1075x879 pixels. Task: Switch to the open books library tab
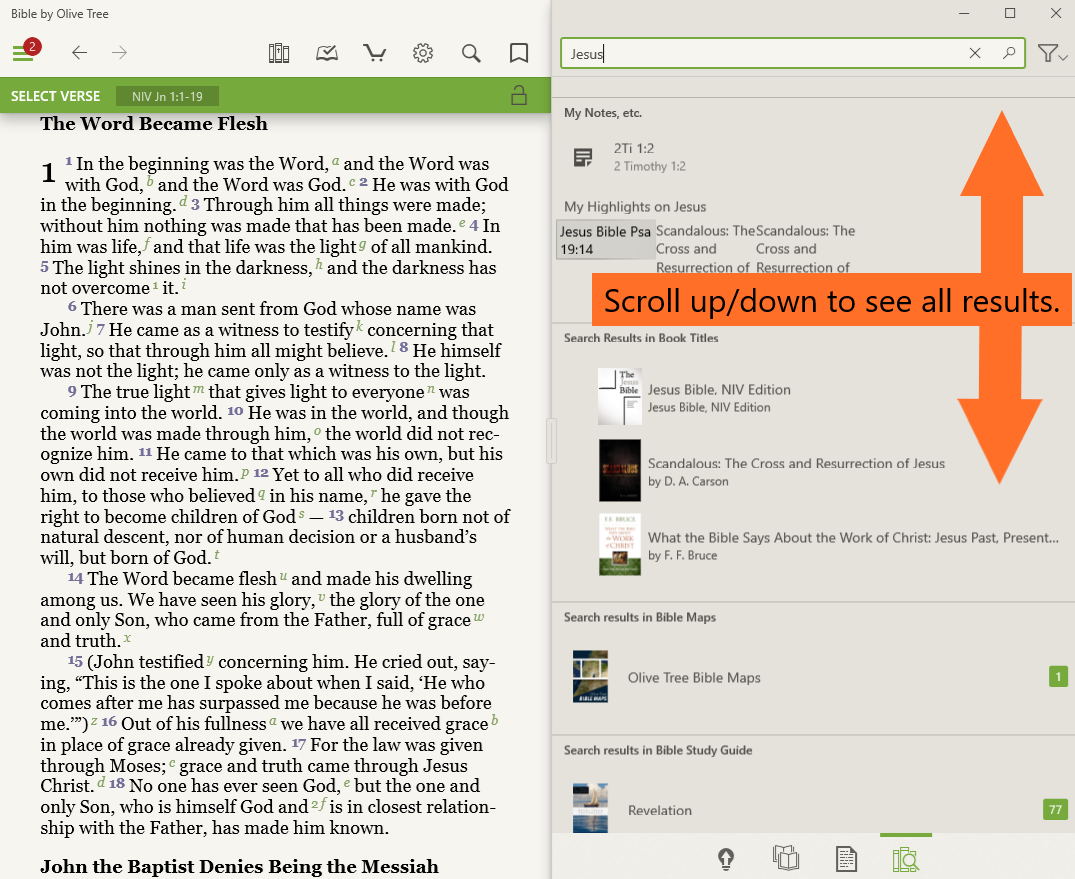click(x=786, y=858)
